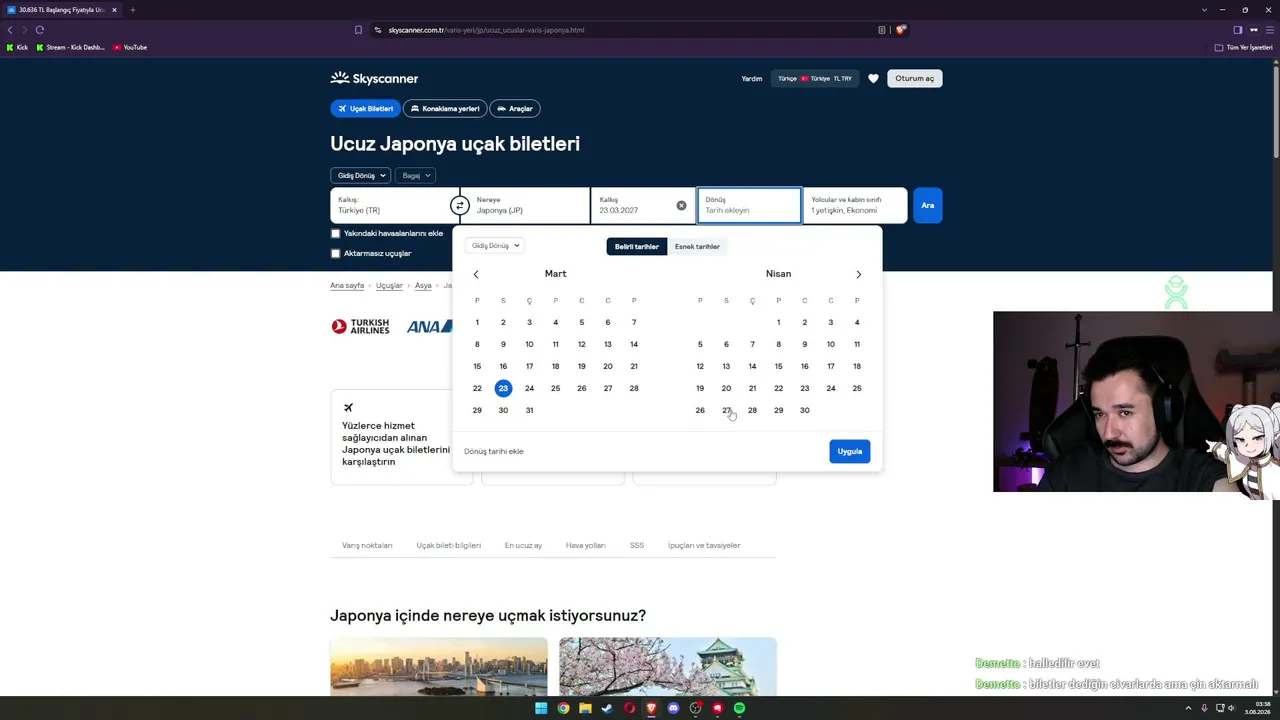
Task: Reload the page with the refresh icon
Action: pos(40,30)
